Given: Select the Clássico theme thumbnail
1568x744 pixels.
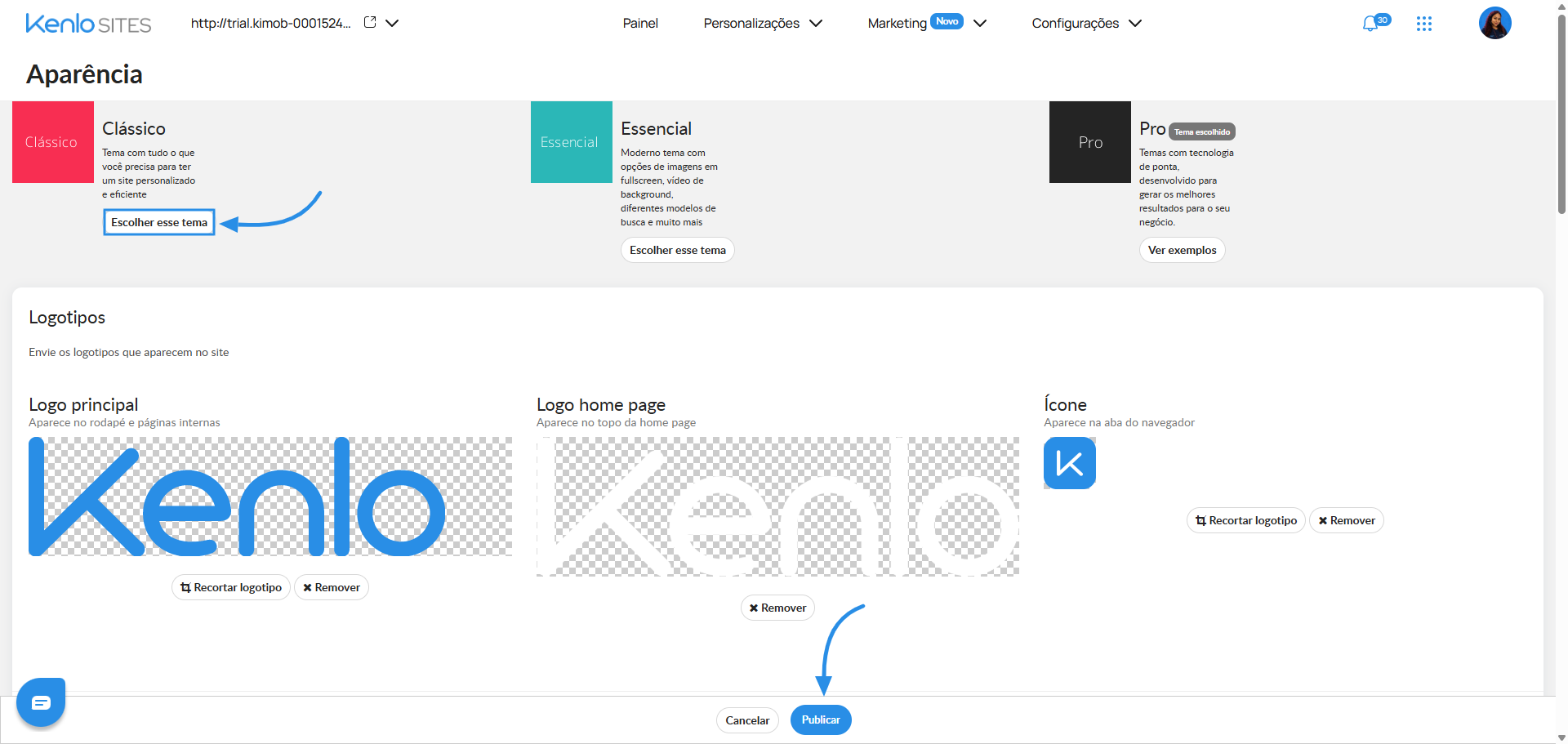Looking at the screenshot, I should point(53,142).
